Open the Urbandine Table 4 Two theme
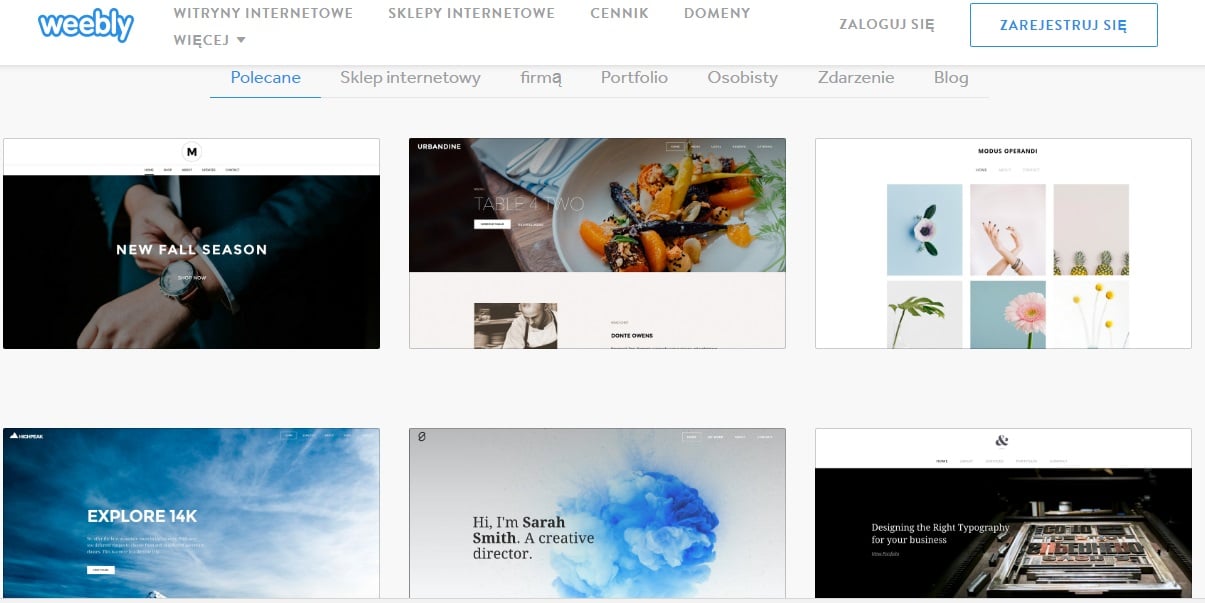 pyautogui.click(x=597, y=244)
